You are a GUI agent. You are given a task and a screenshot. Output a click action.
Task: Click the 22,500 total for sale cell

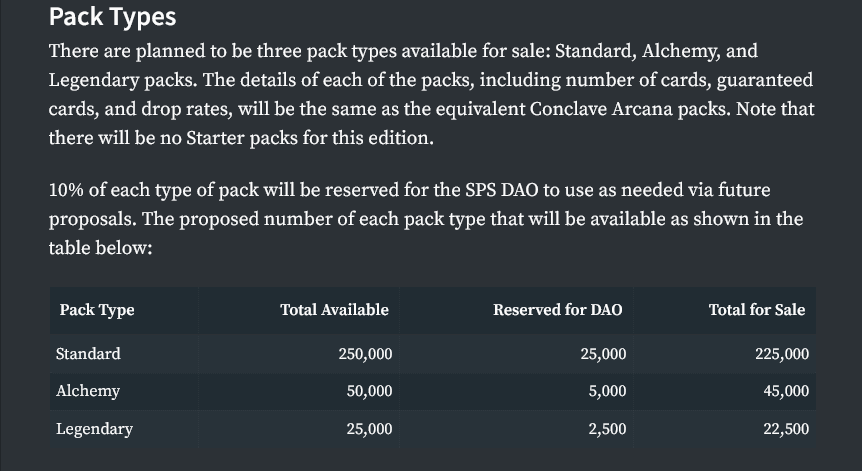786,429
